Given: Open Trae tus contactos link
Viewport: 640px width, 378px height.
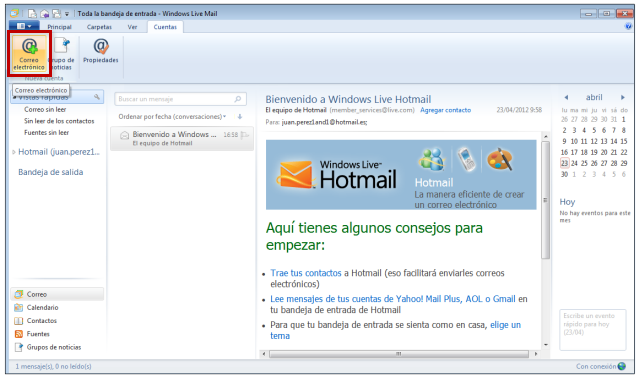Looking at the screenshot, I should tap(306, 273).
